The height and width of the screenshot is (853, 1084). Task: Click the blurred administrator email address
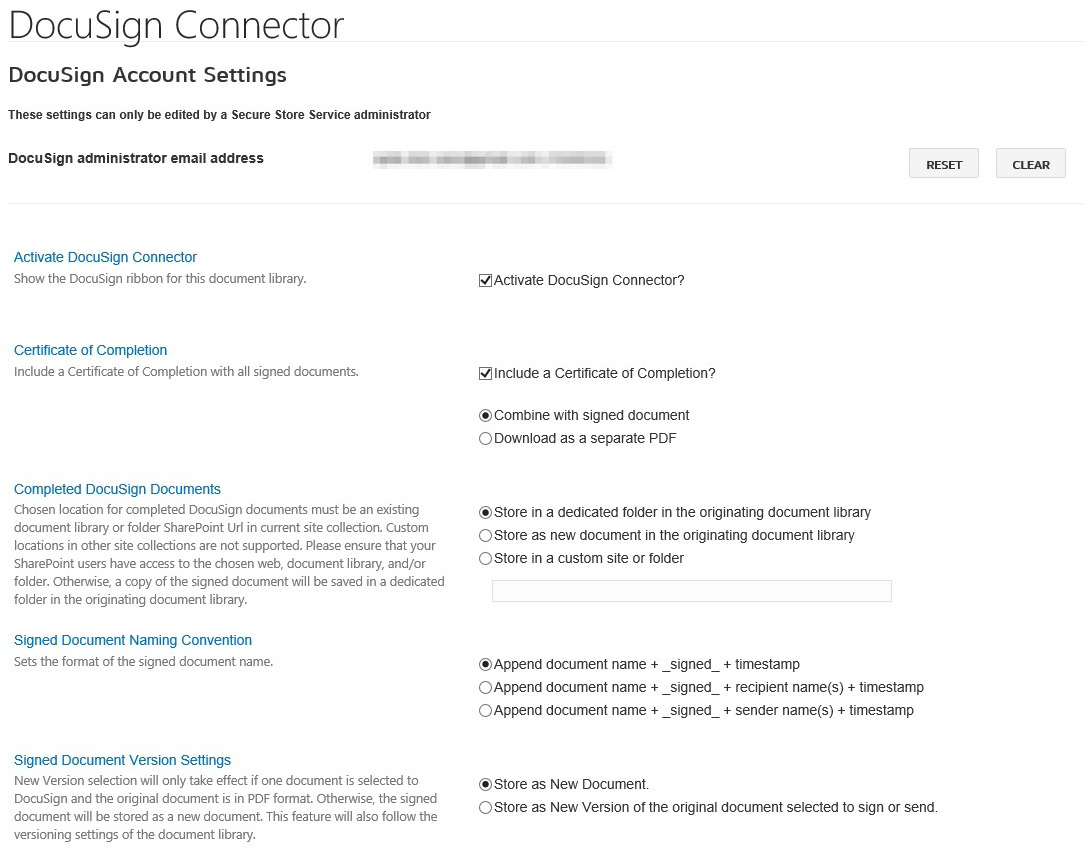[492, 158]
